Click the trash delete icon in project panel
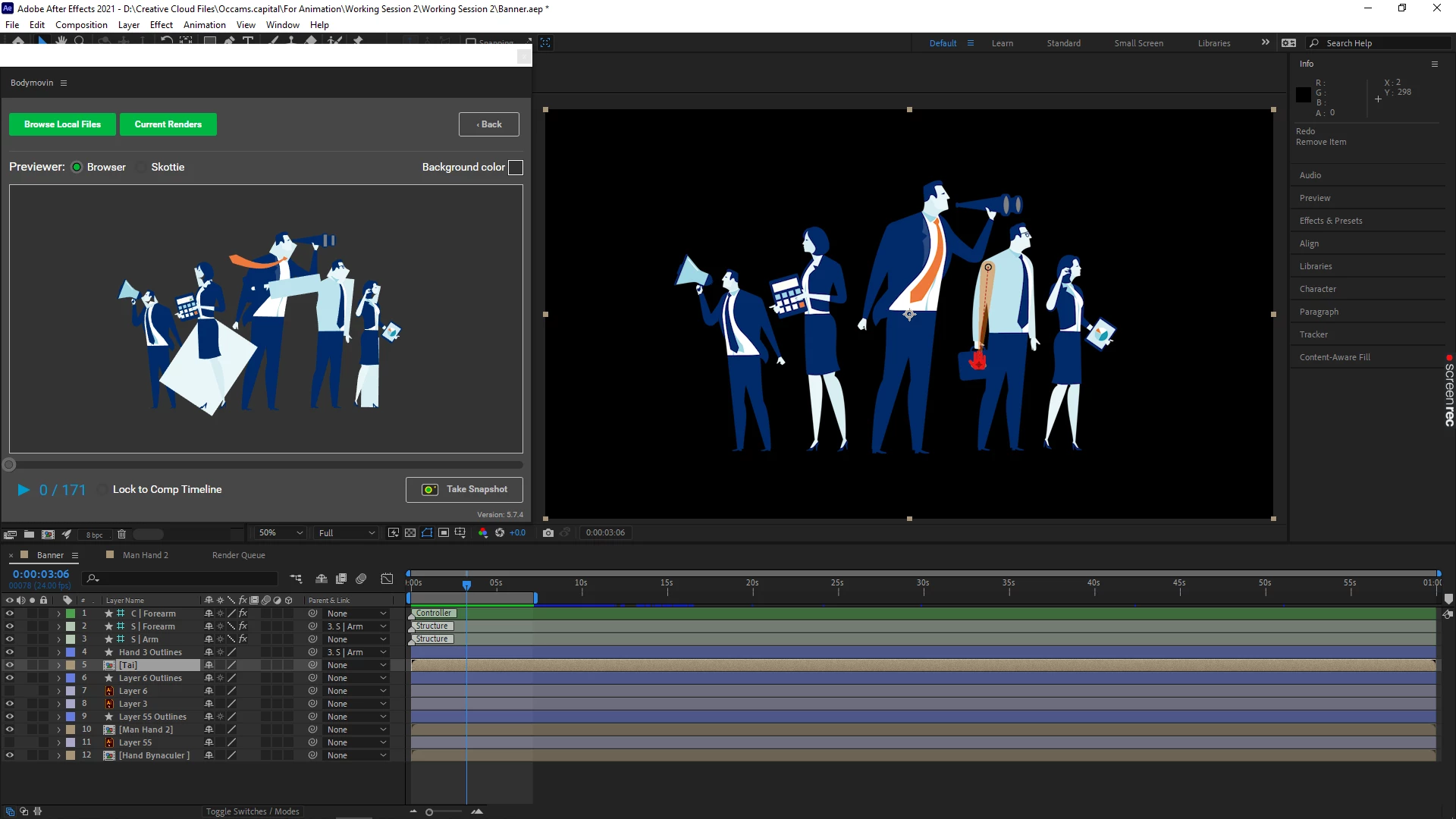This screenshot has width=1456, height=819. click(x=121, y=535)
